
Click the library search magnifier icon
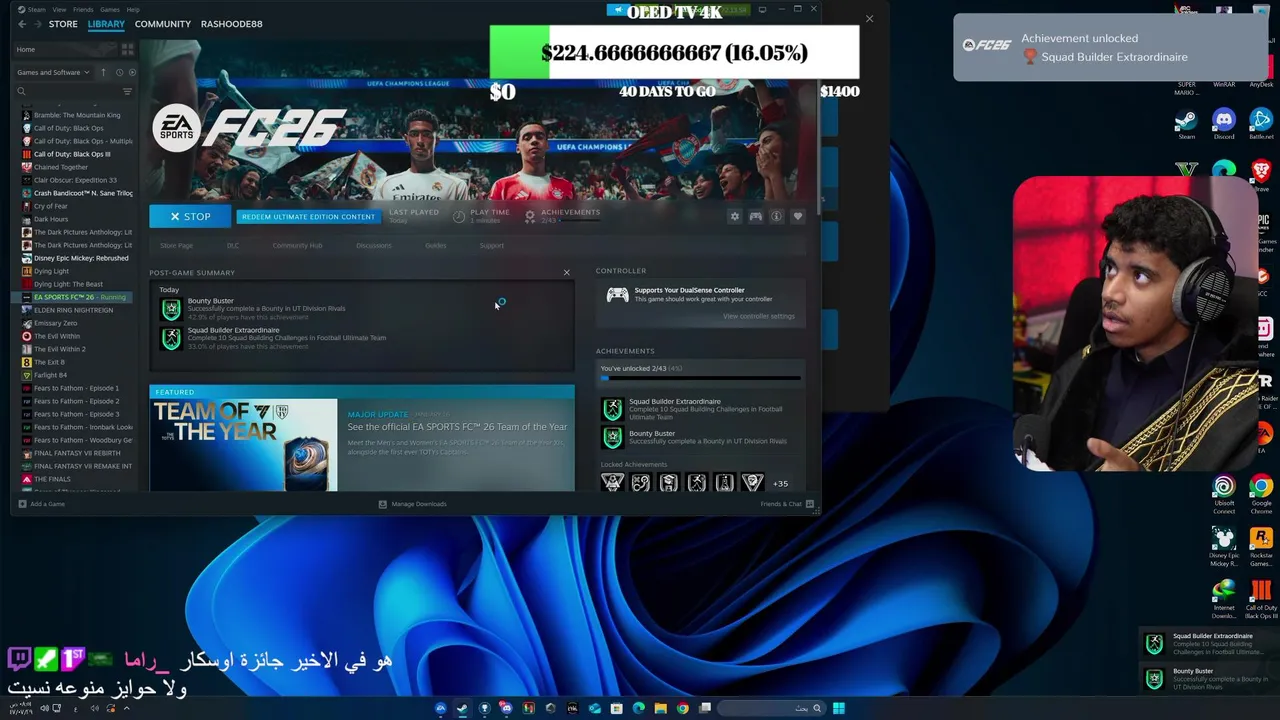click(21, 91)
